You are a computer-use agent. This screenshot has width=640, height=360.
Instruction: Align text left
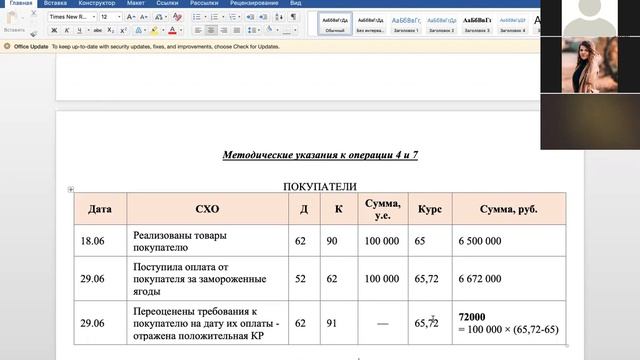click(x=198, y=30)
